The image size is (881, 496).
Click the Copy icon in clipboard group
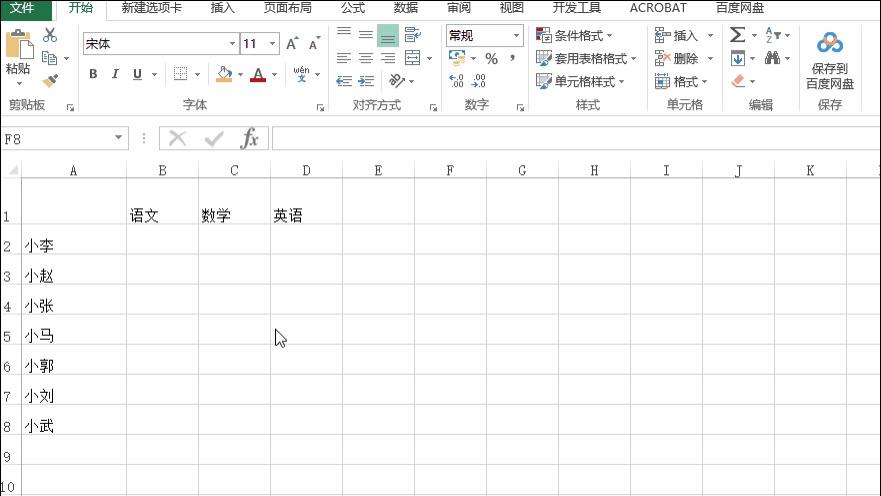[49, 58]
